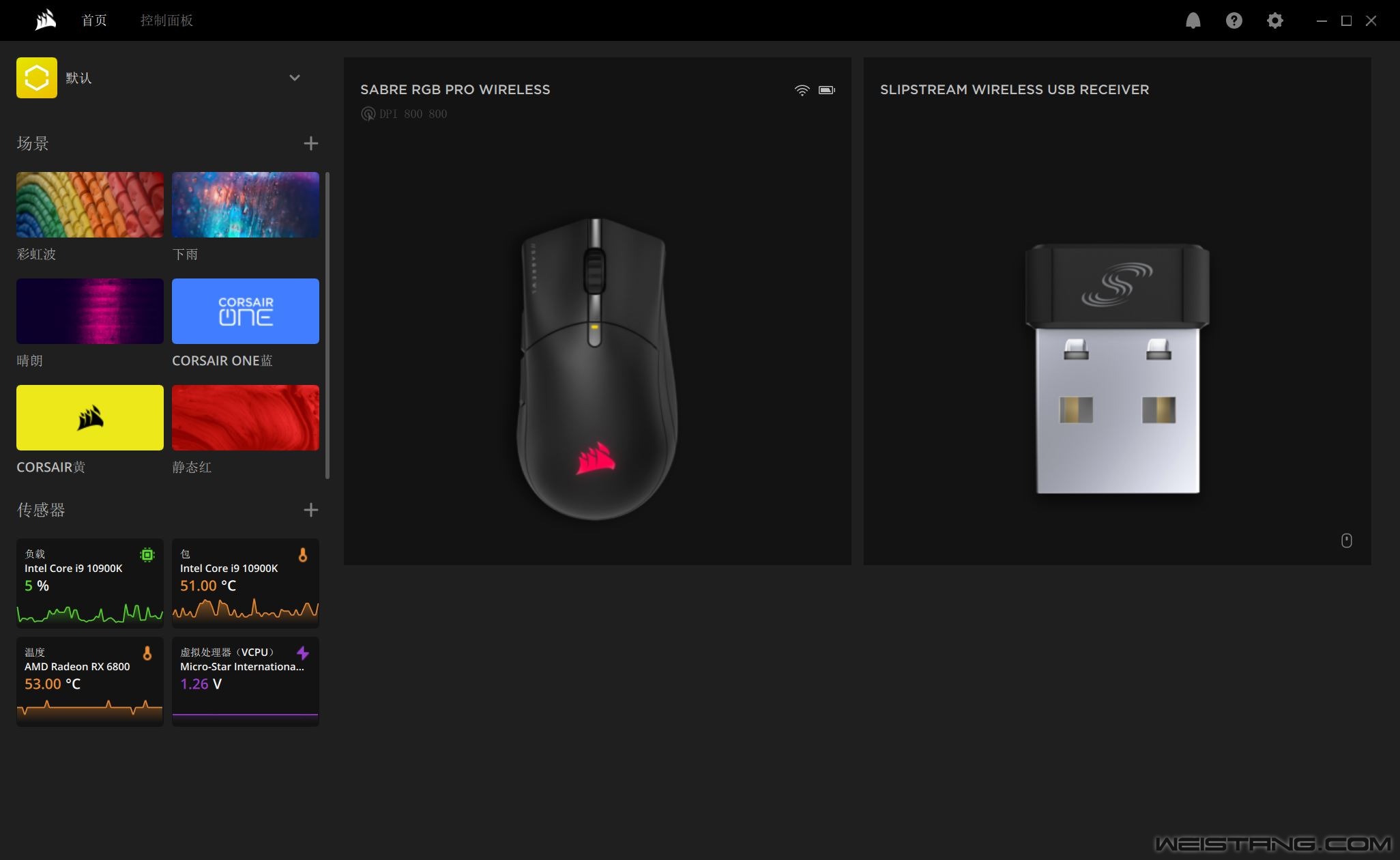
Task: Open the Intel Core i9 负载 sensor card
Action: pyautogui.click(x=90, y=584)
